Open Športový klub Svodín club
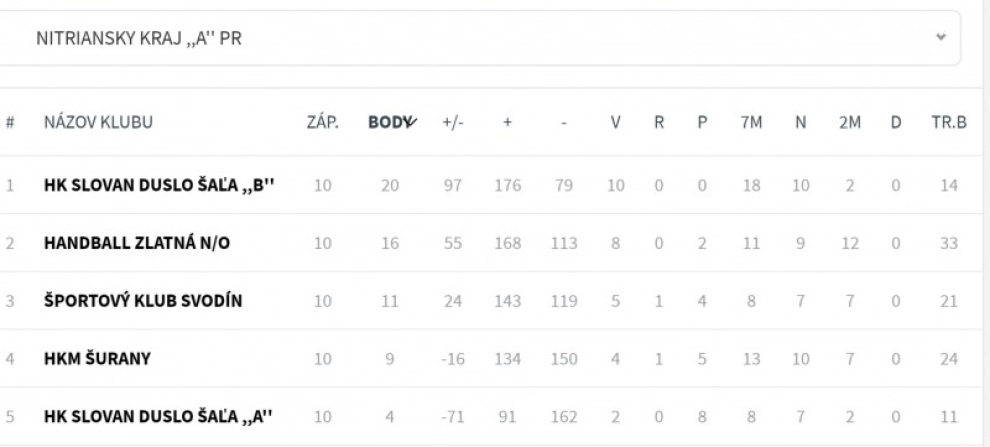The width and height of the screenshot is (990, 447). tap(143, 301)
